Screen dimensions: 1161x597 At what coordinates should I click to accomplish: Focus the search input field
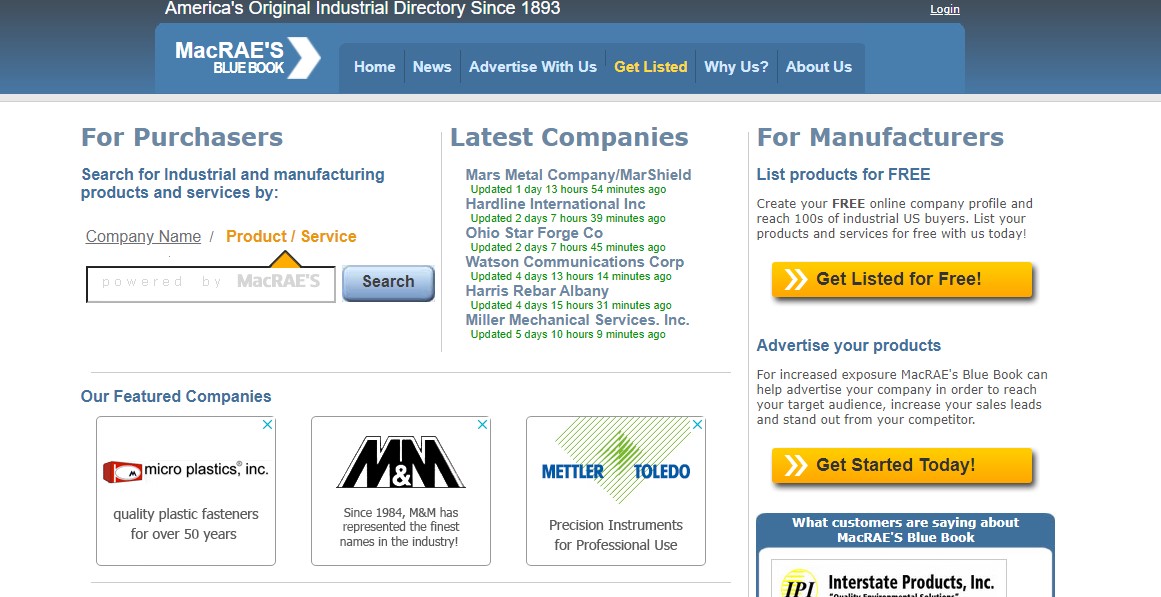click(x=211, y=284)
